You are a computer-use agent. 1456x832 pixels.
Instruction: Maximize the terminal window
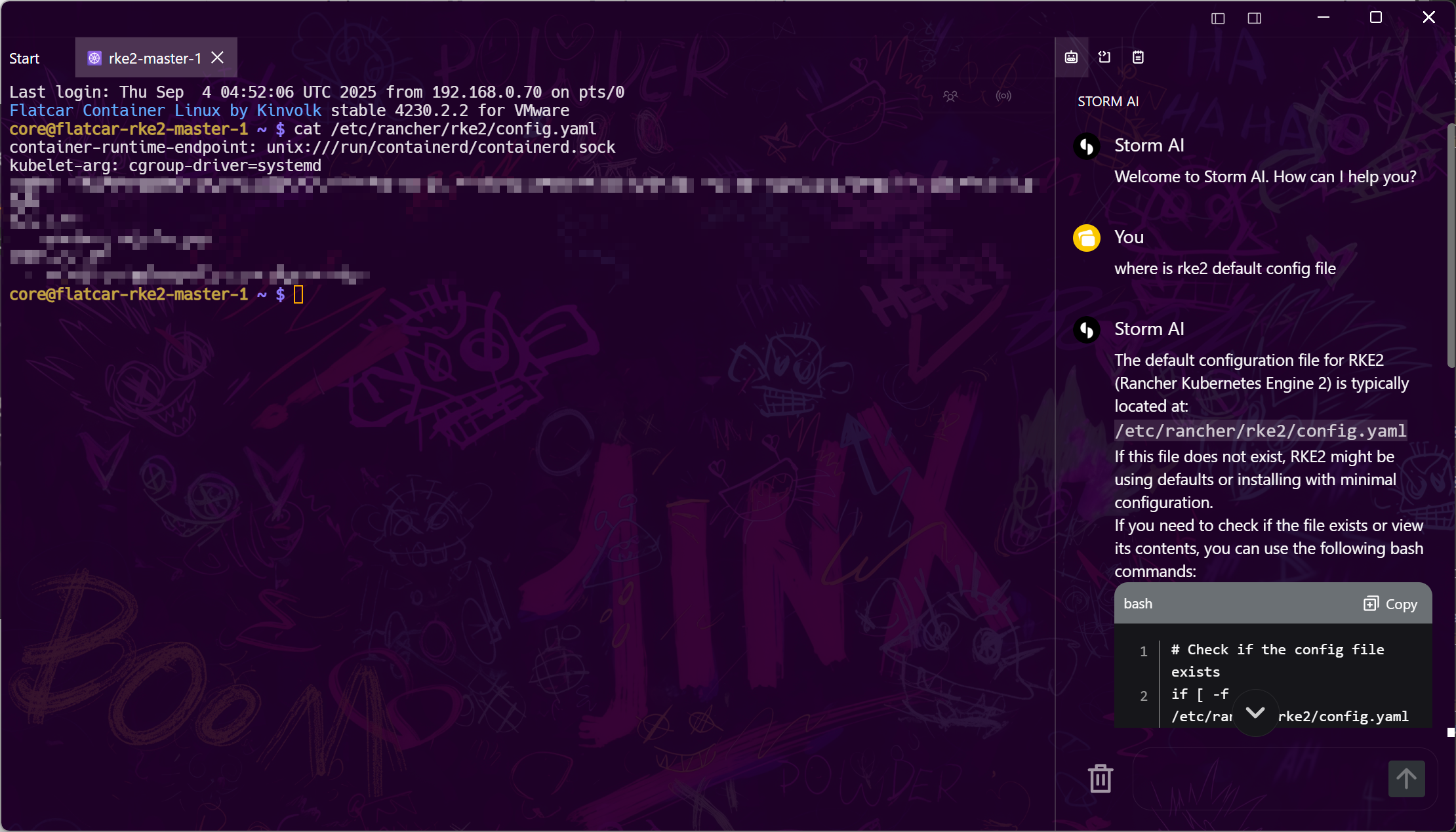click(x=1375, y=18)
